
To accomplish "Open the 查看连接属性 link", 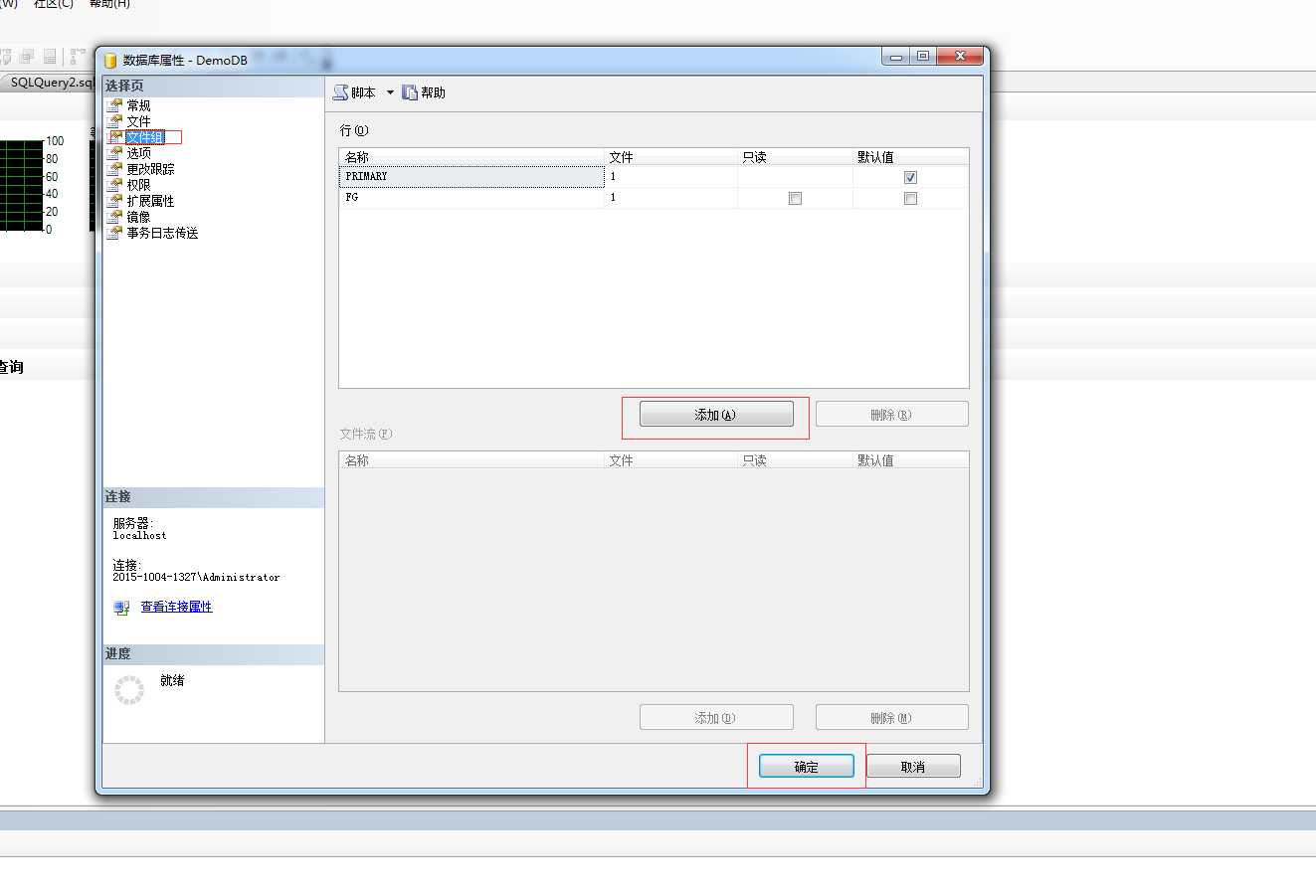I will pos(176,607).
